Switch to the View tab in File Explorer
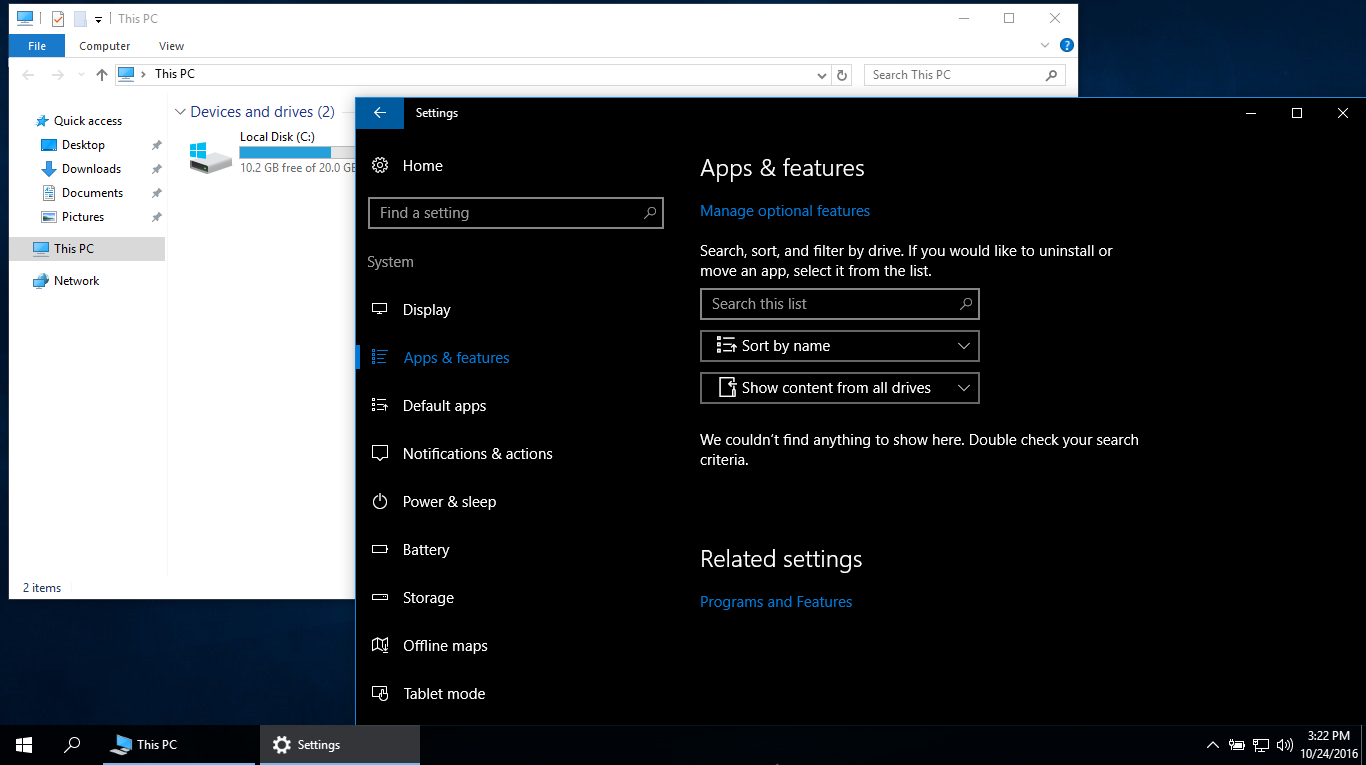The width and height of the screenshot is (1366, 765). tap(171, 46)
